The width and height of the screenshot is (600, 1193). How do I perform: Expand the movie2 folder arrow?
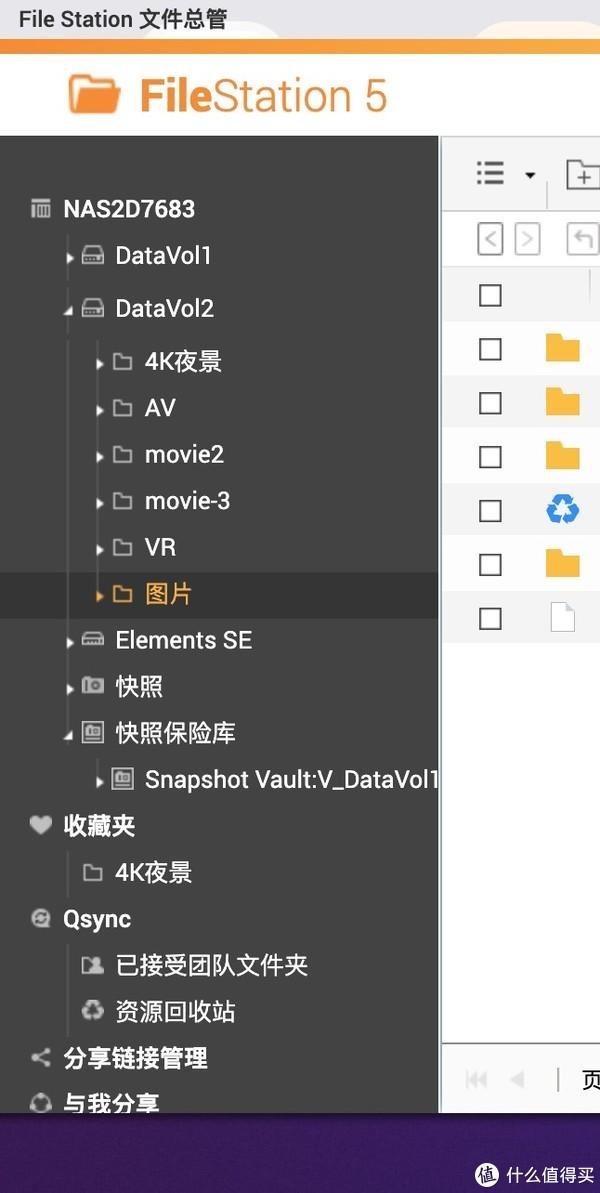[x=100, y=457]
